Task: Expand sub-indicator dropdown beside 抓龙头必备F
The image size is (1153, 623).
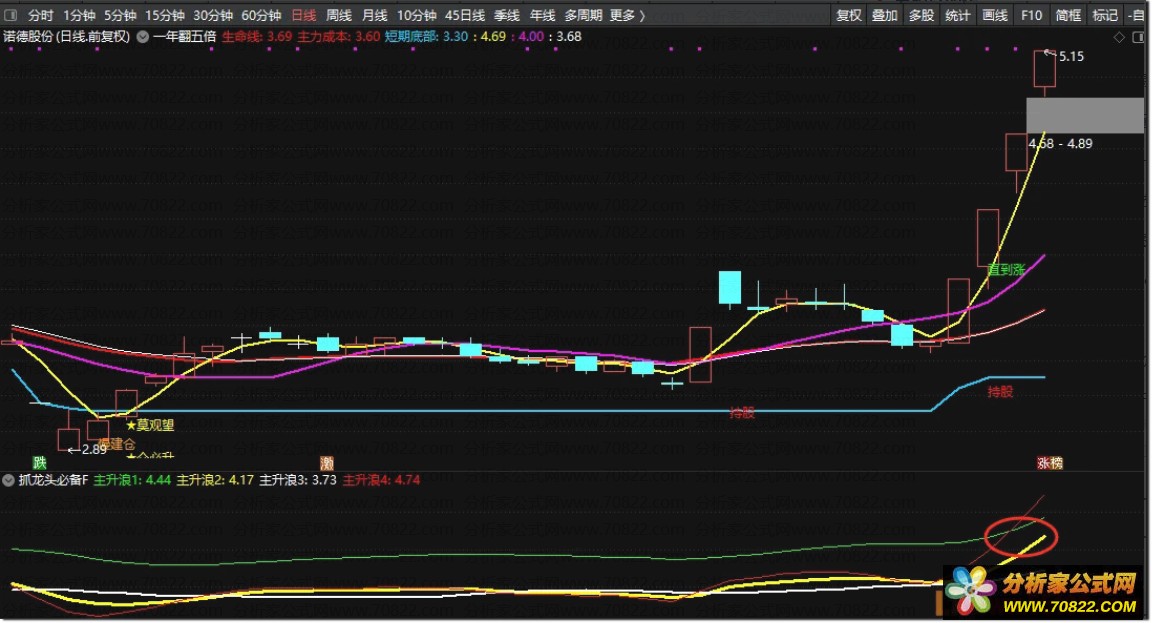Action: pos(9,480)
